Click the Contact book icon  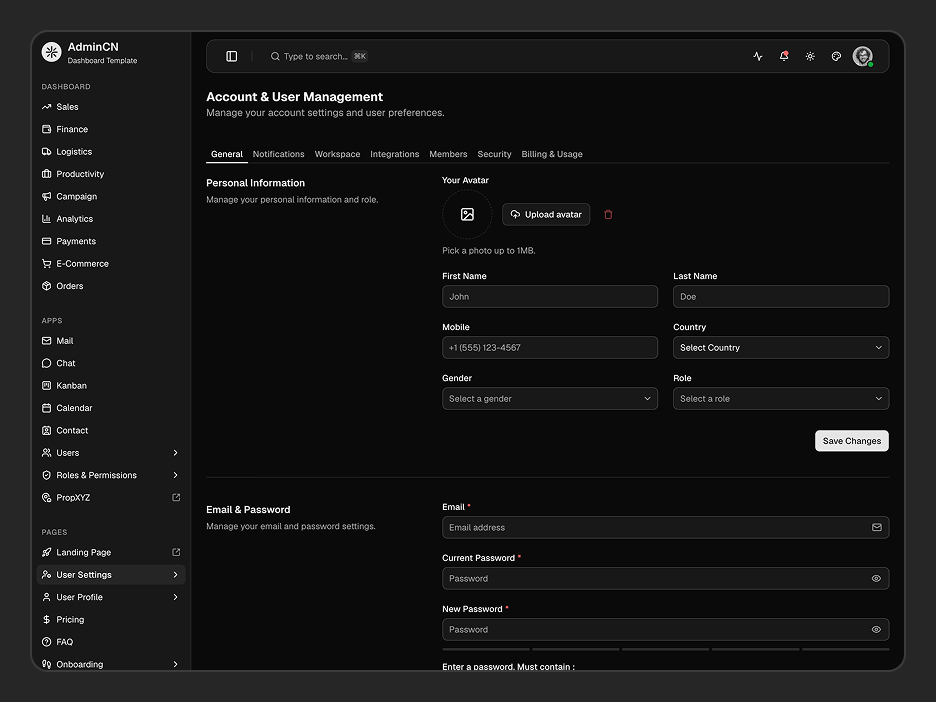pyautogui.click(x=47, y=430)
